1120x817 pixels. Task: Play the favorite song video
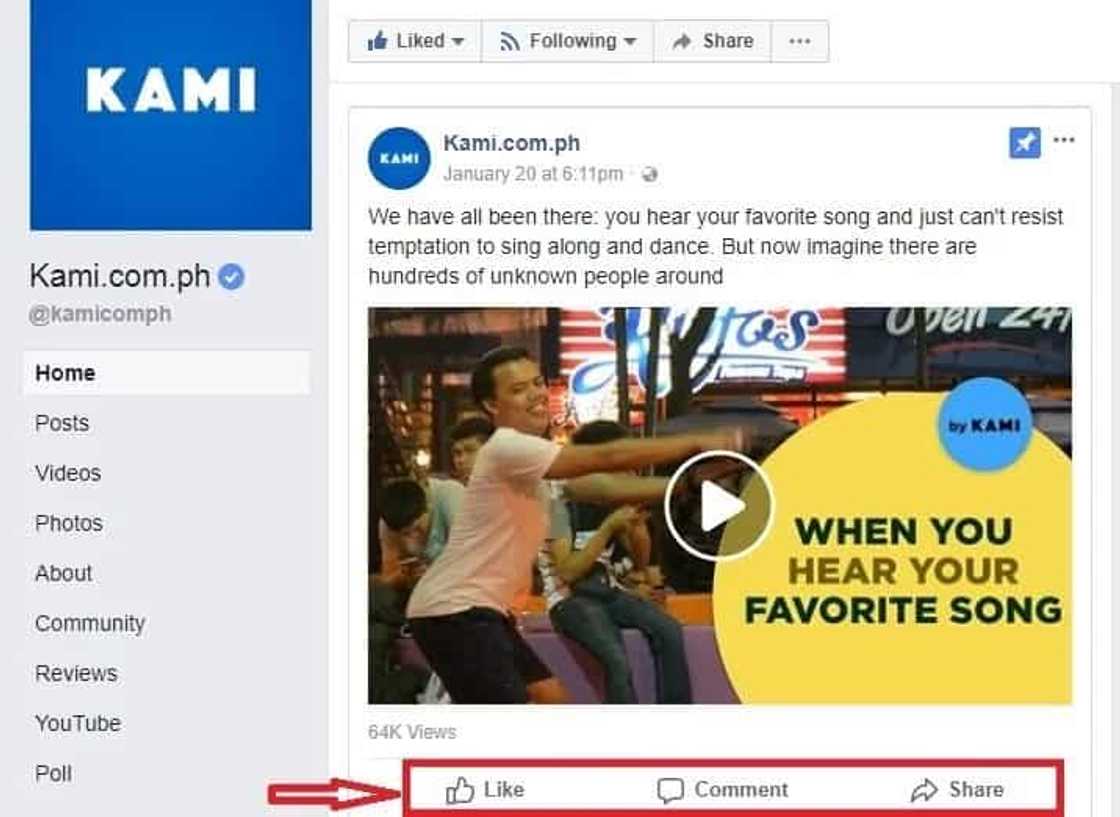[719, 506]
